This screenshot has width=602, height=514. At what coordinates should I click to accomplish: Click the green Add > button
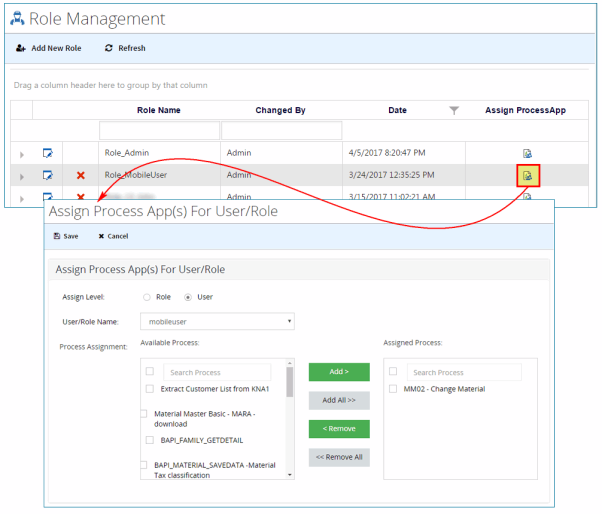(339, 372)
